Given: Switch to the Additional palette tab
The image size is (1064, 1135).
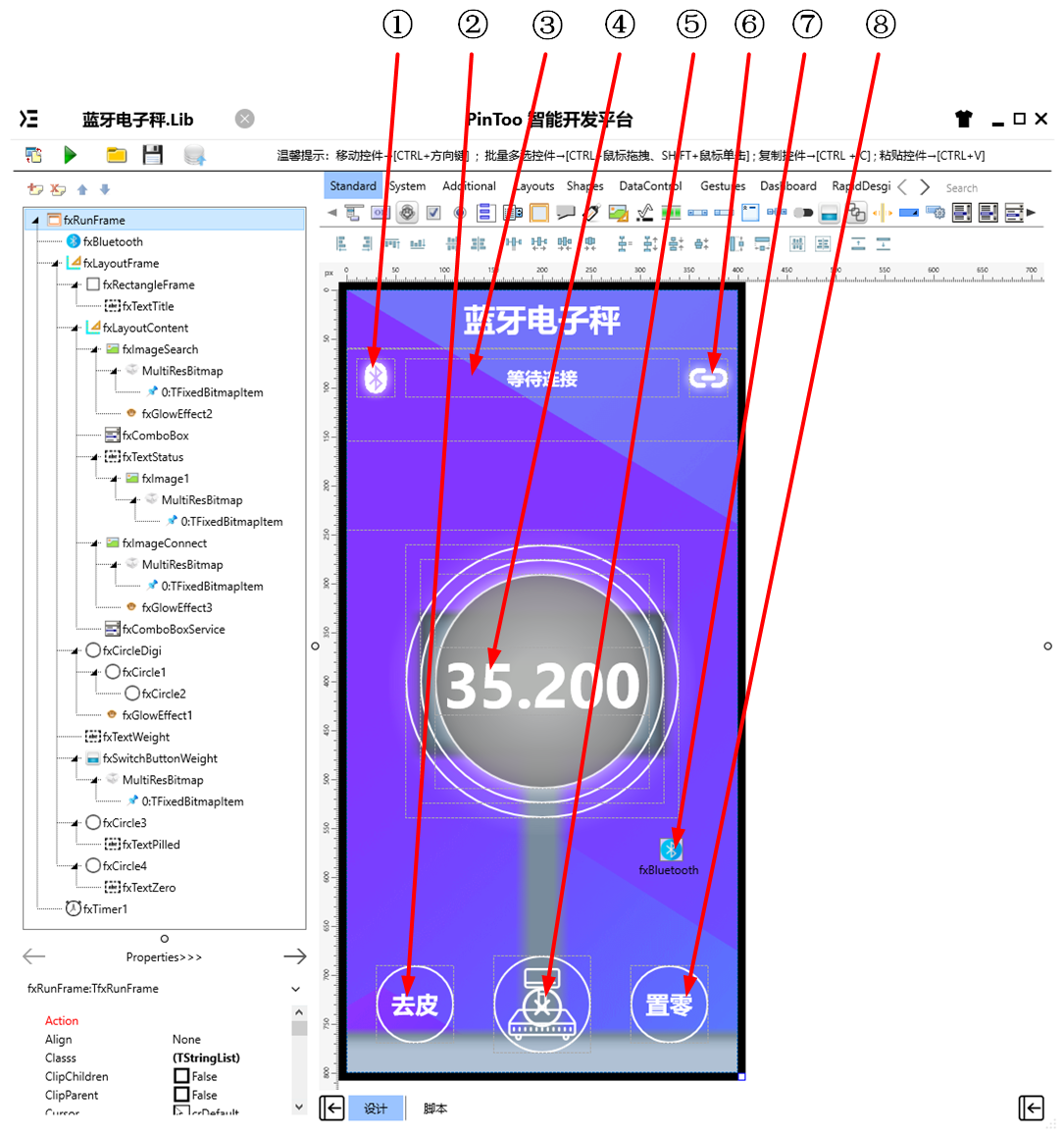Looking at the screenshot, I should point(469,186).
